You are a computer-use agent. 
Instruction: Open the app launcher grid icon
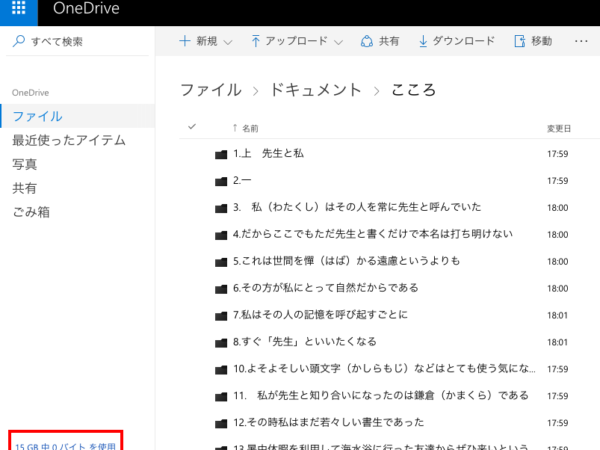coord(18,8)
